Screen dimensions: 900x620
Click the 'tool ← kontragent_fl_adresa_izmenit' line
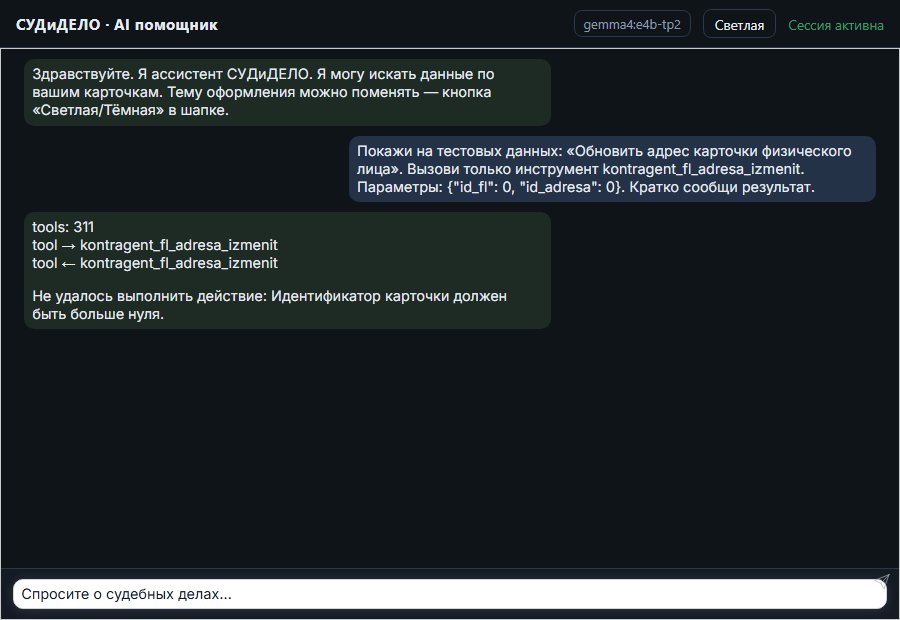pyautogui.click(x=155, y=263)
